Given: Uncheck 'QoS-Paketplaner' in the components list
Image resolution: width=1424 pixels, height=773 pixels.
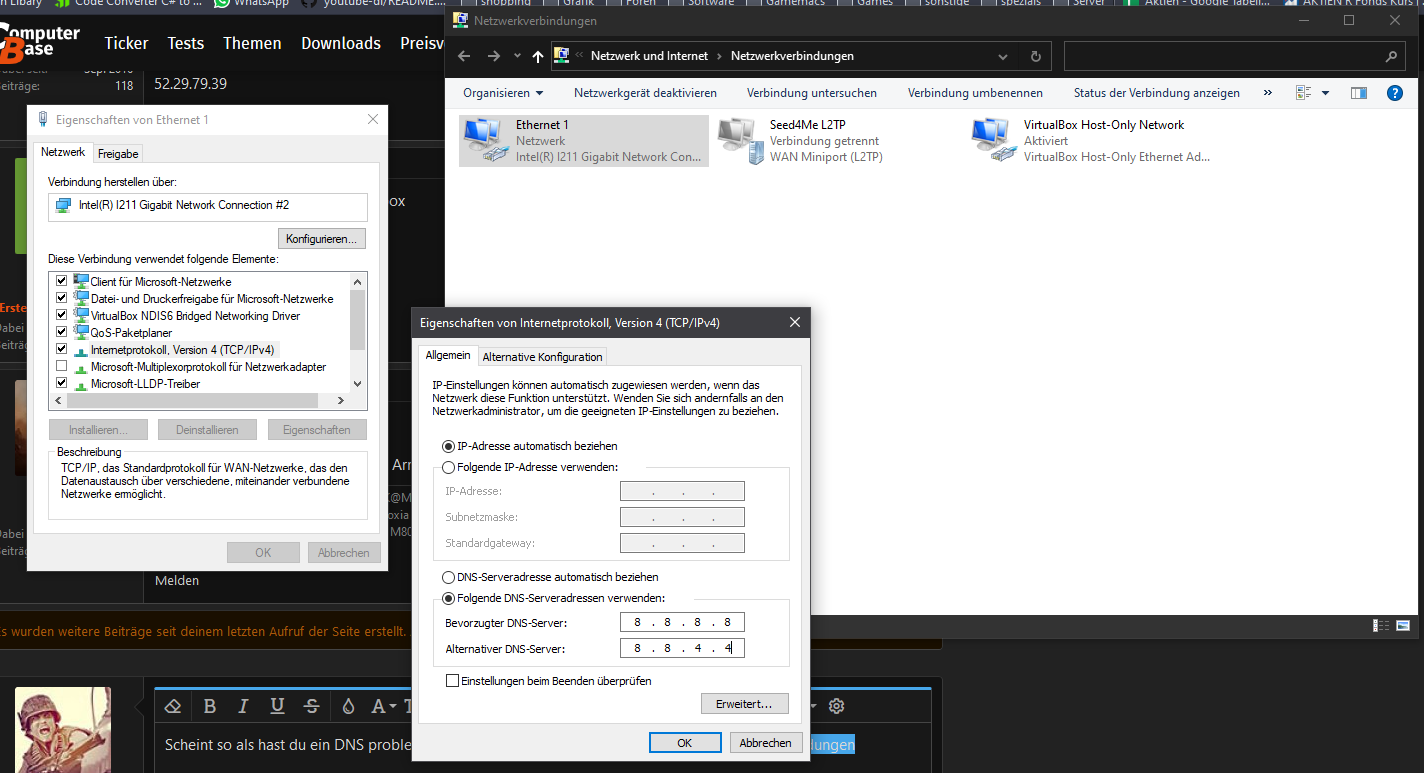Looking at the screenshot, I should pyautogui.click(x=61, y=332).
